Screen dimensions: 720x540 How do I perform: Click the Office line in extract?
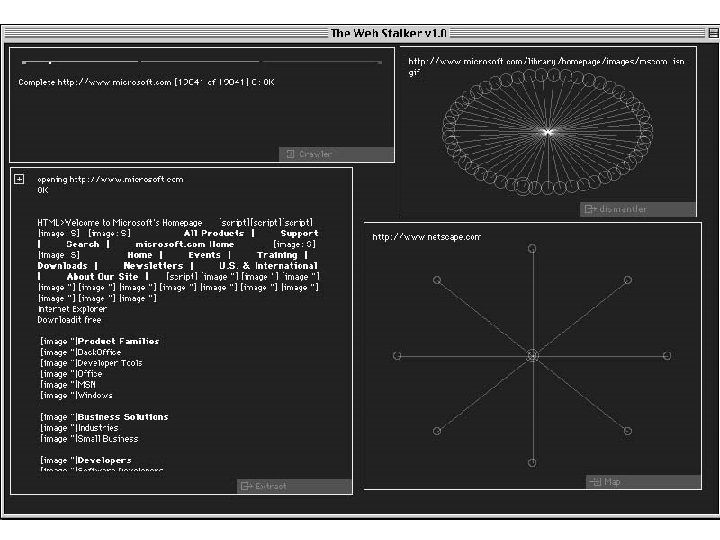(90, 374)
